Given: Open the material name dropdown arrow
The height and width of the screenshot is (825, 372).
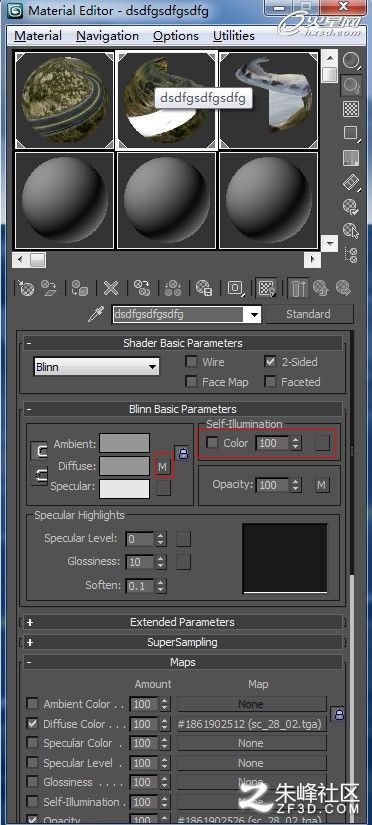Looking at the screenshot, I should (x=255, y=315).
